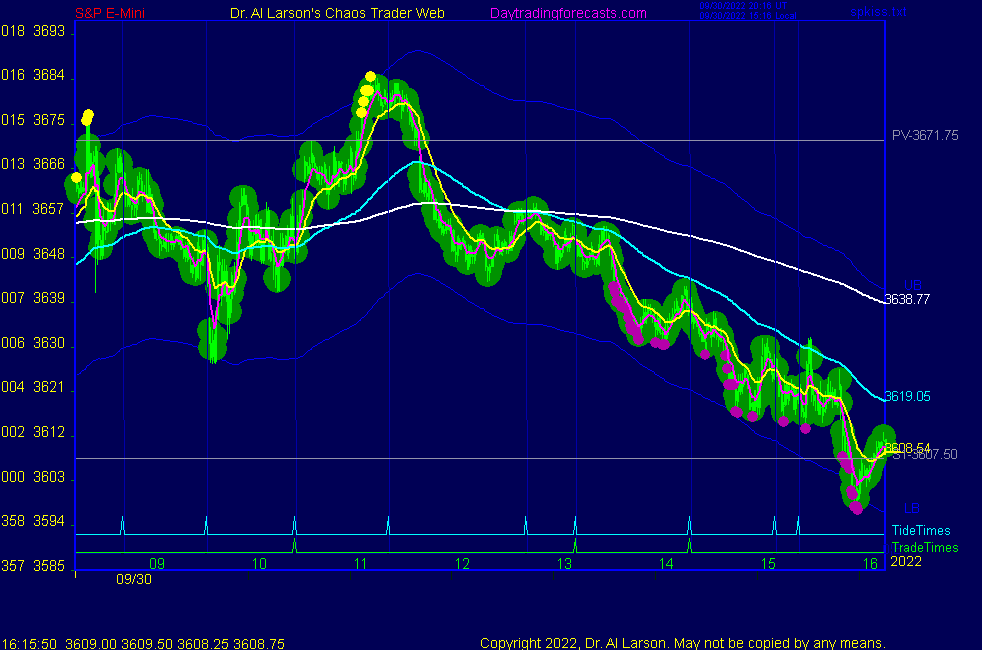Image resolution: width=982 pixels, height=650 pixels.
Task: Click the 11 hour label on time axis
Action: [x=361, y=564]
